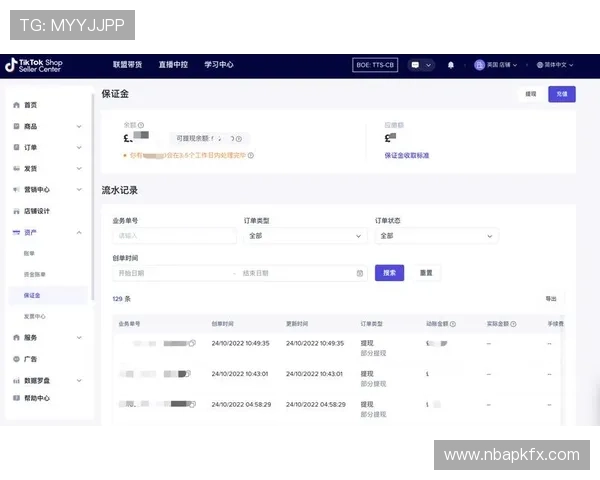Click the 帮助中心 help icon

click(16, 398)
